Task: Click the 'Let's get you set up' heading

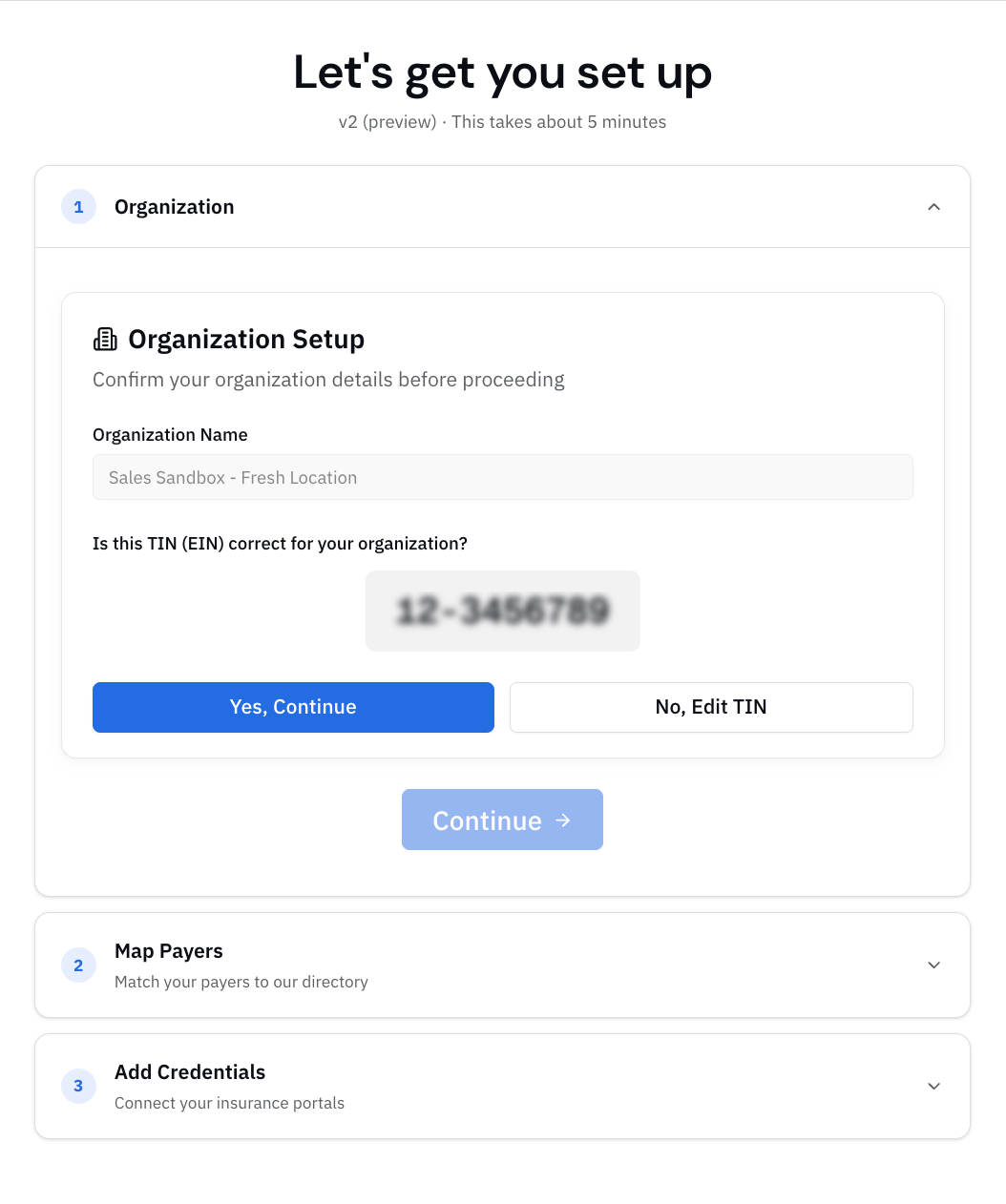Action: click(503, 73)
